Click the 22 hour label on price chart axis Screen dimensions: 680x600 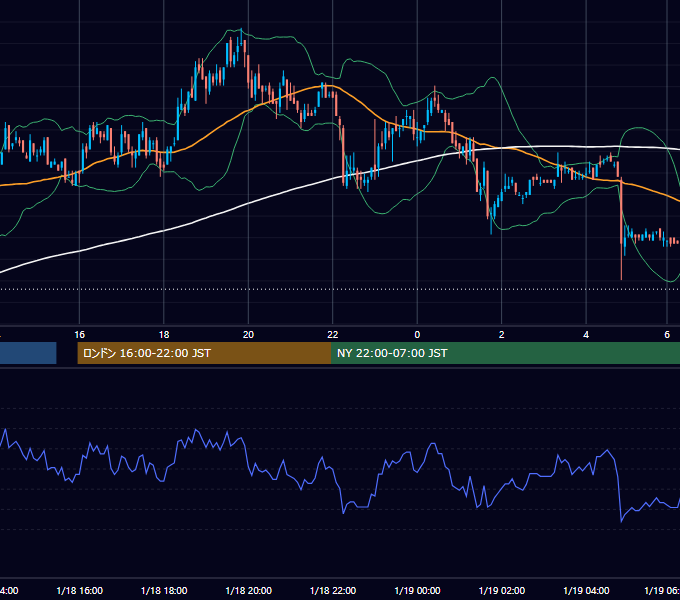pyautogui.click(x=333, y=335)
